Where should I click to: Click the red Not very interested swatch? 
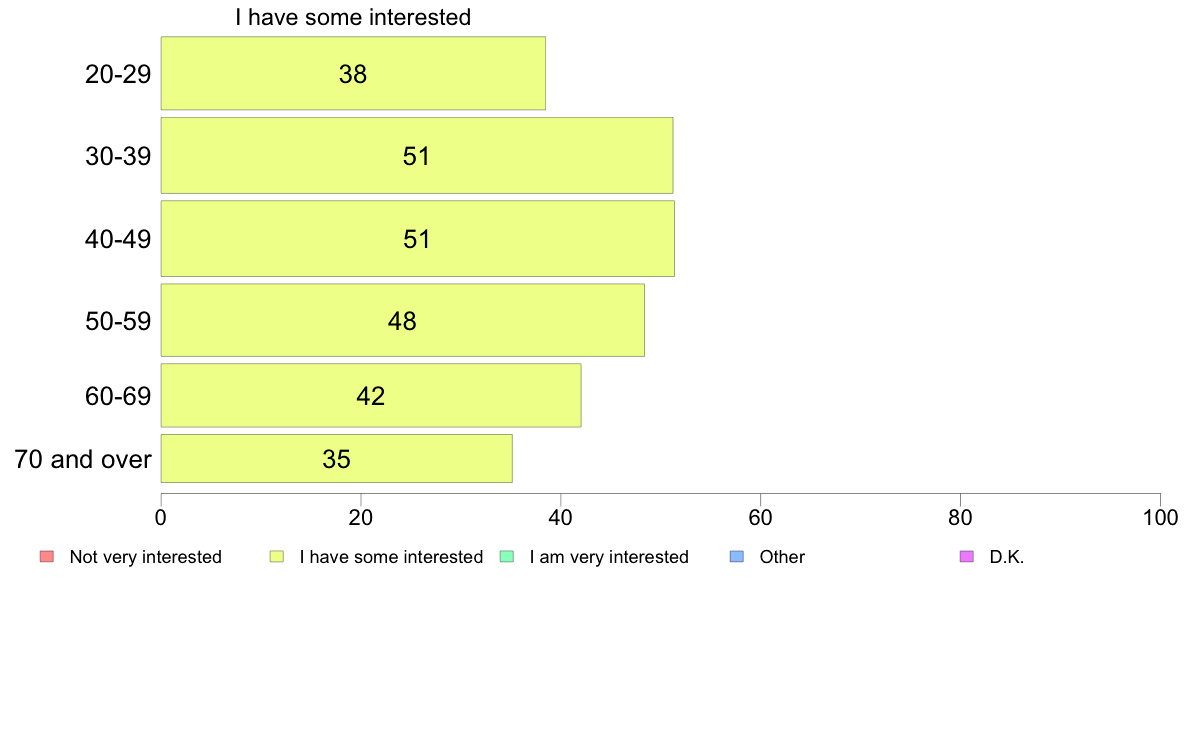pos(47,556)
